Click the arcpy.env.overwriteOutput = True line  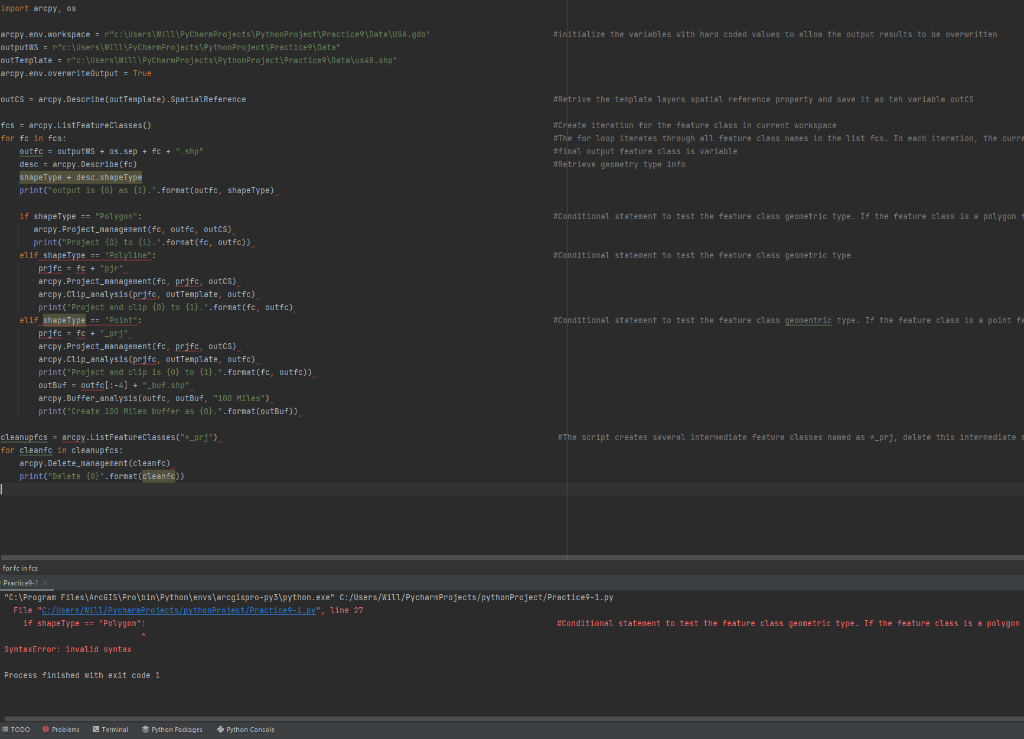click(x=76, y=74)
